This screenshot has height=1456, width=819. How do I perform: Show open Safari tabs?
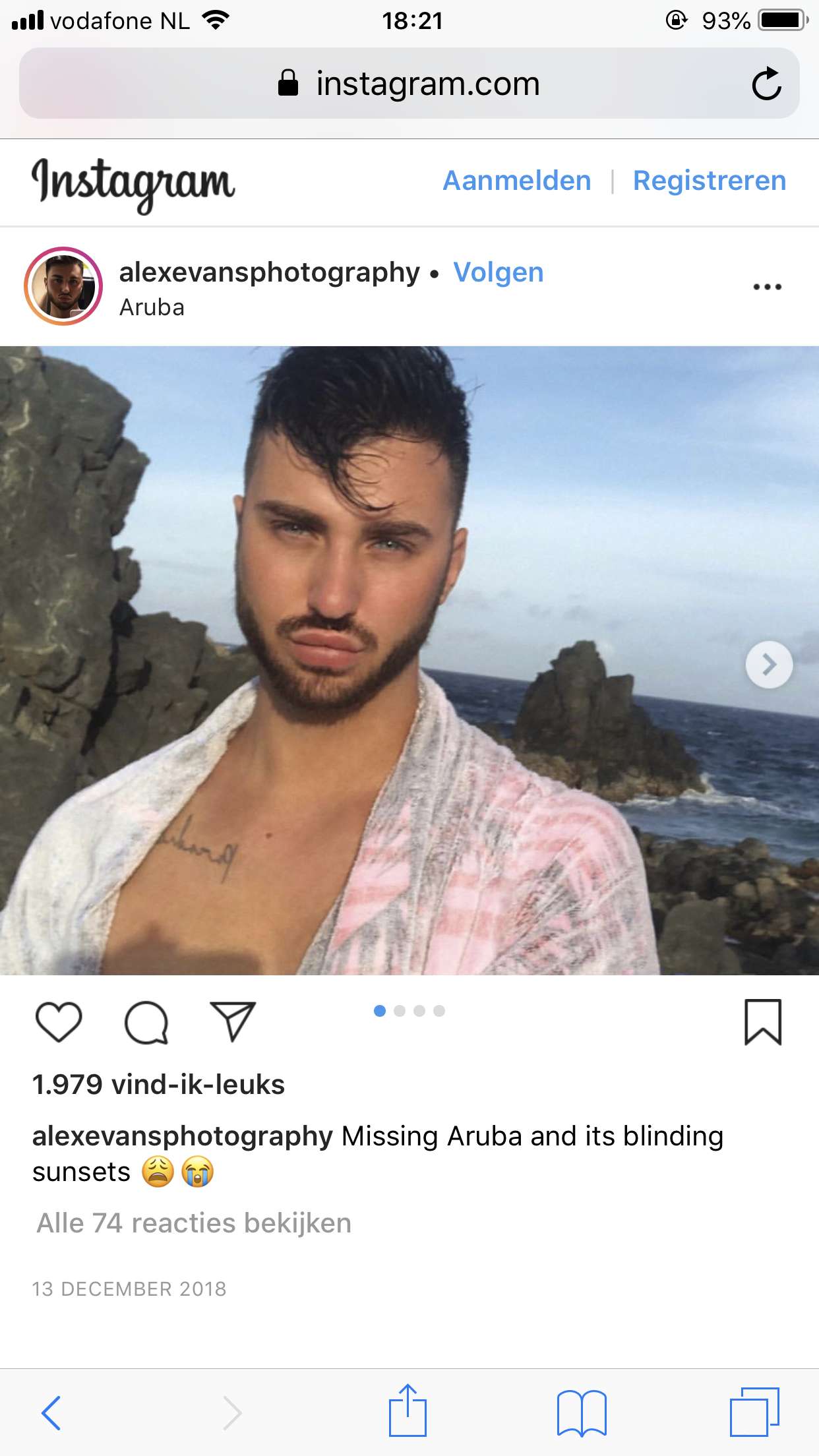(x=754, y=1412)
